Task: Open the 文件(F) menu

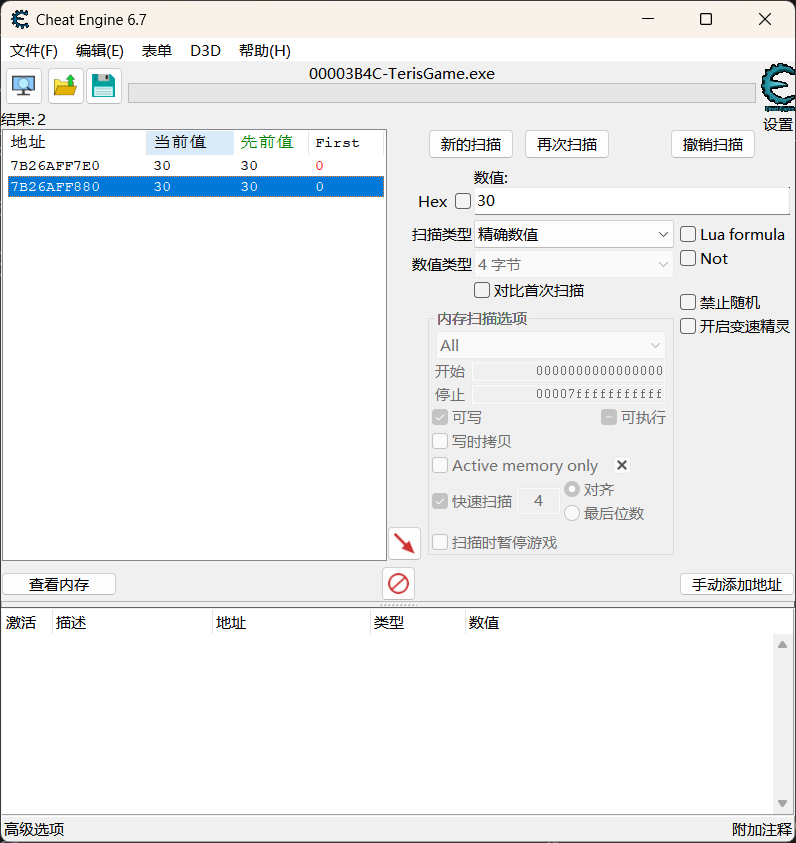Action: click(x=34, y=51)
